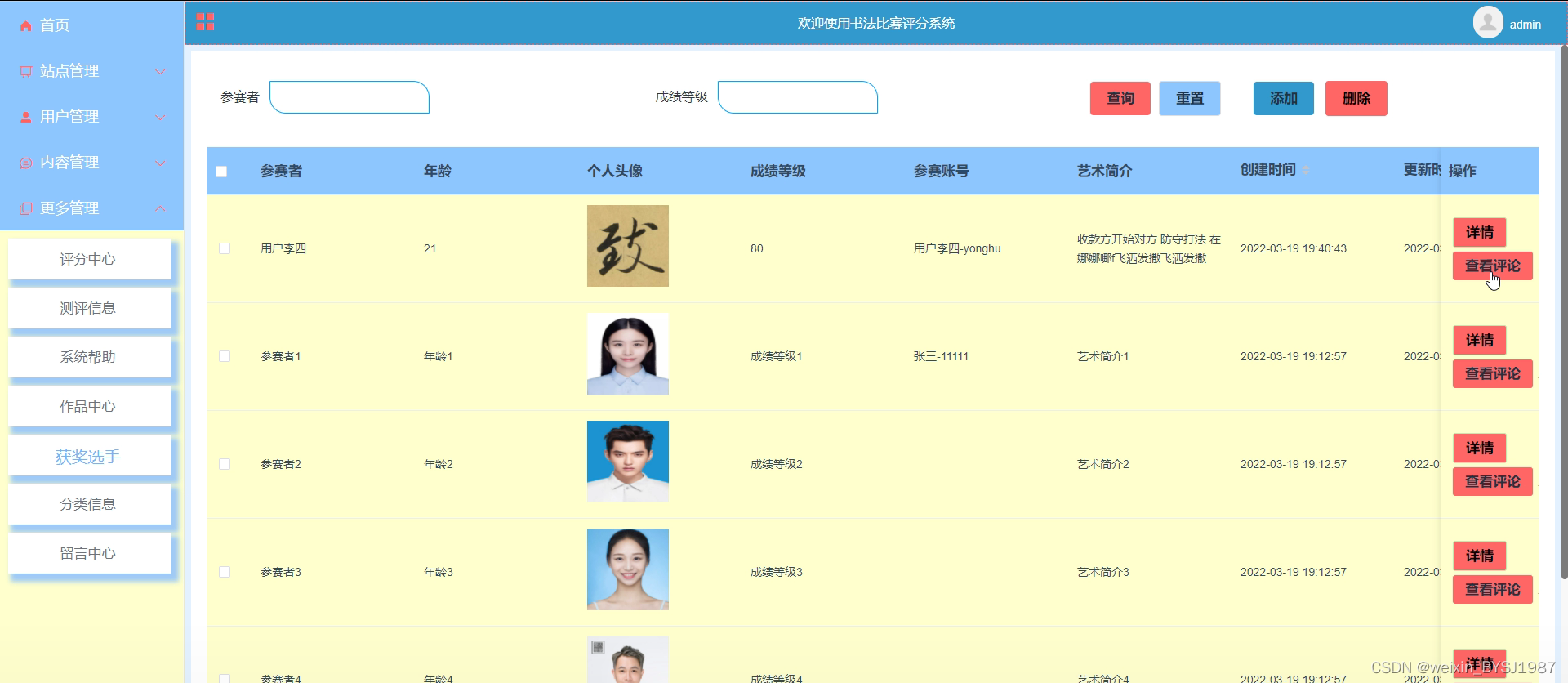The width and height of the screenshot is (1568, 683).
Task: Click the 参赛者 column header
Action: coord(281,171)
